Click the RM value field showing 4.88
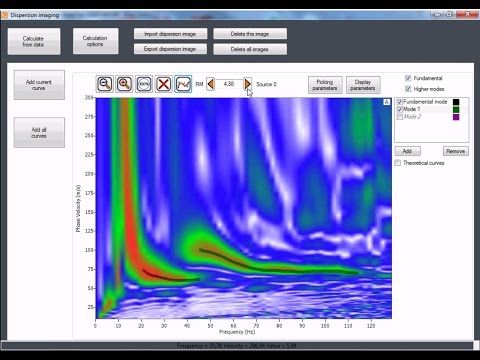480x360 pixels. coord(229,84)
